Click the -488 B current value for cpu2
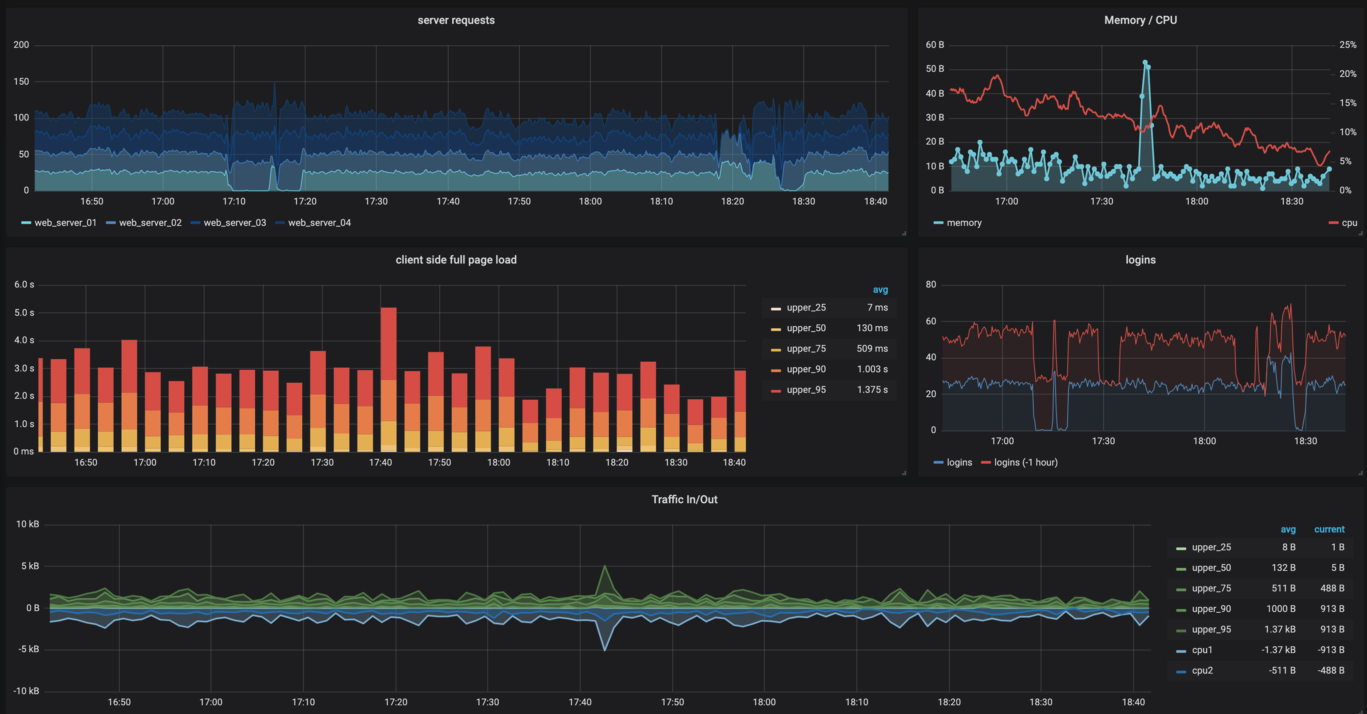1367x714 pixels. point(1331,671)
